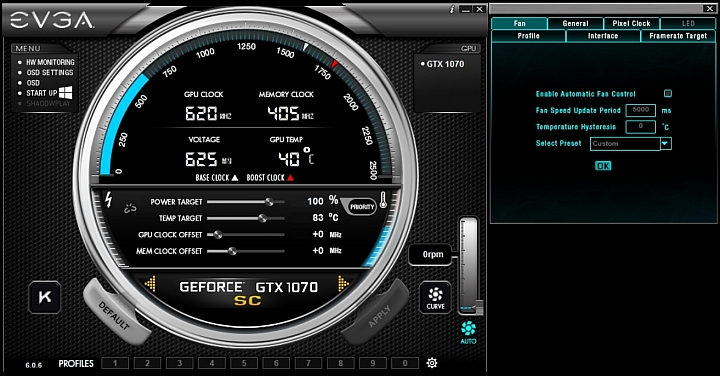Select profile slot 4

click(x=212, y=363)
